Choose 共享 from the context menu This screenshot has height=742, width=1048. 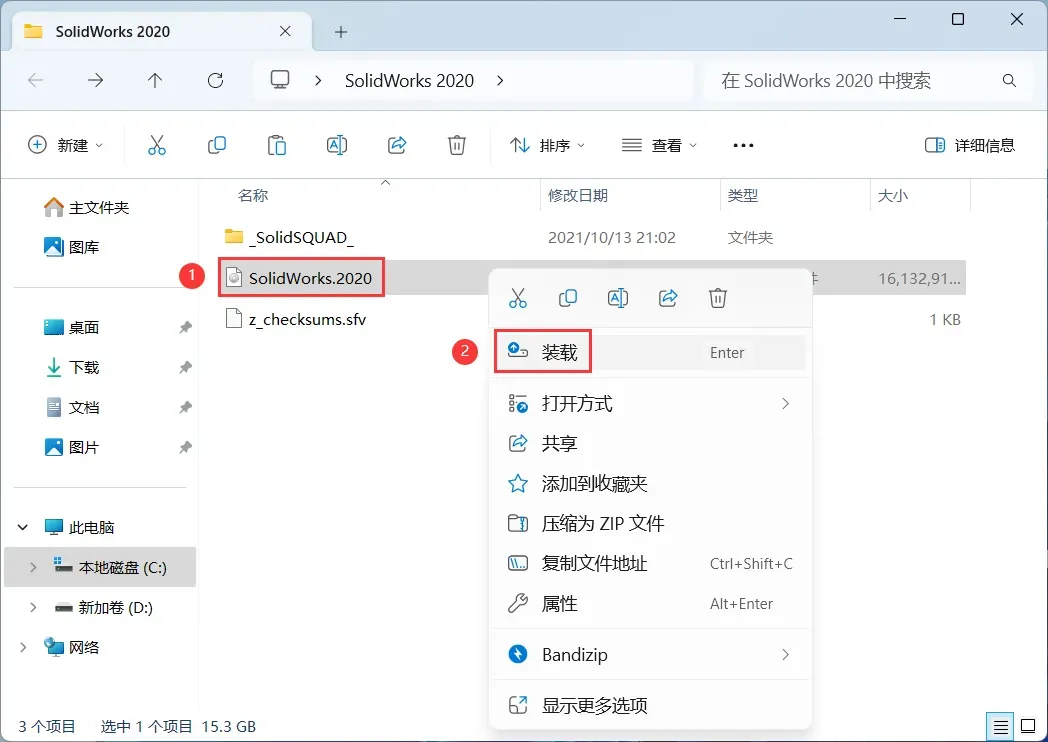pyautogui.click(x=650, y=443)
